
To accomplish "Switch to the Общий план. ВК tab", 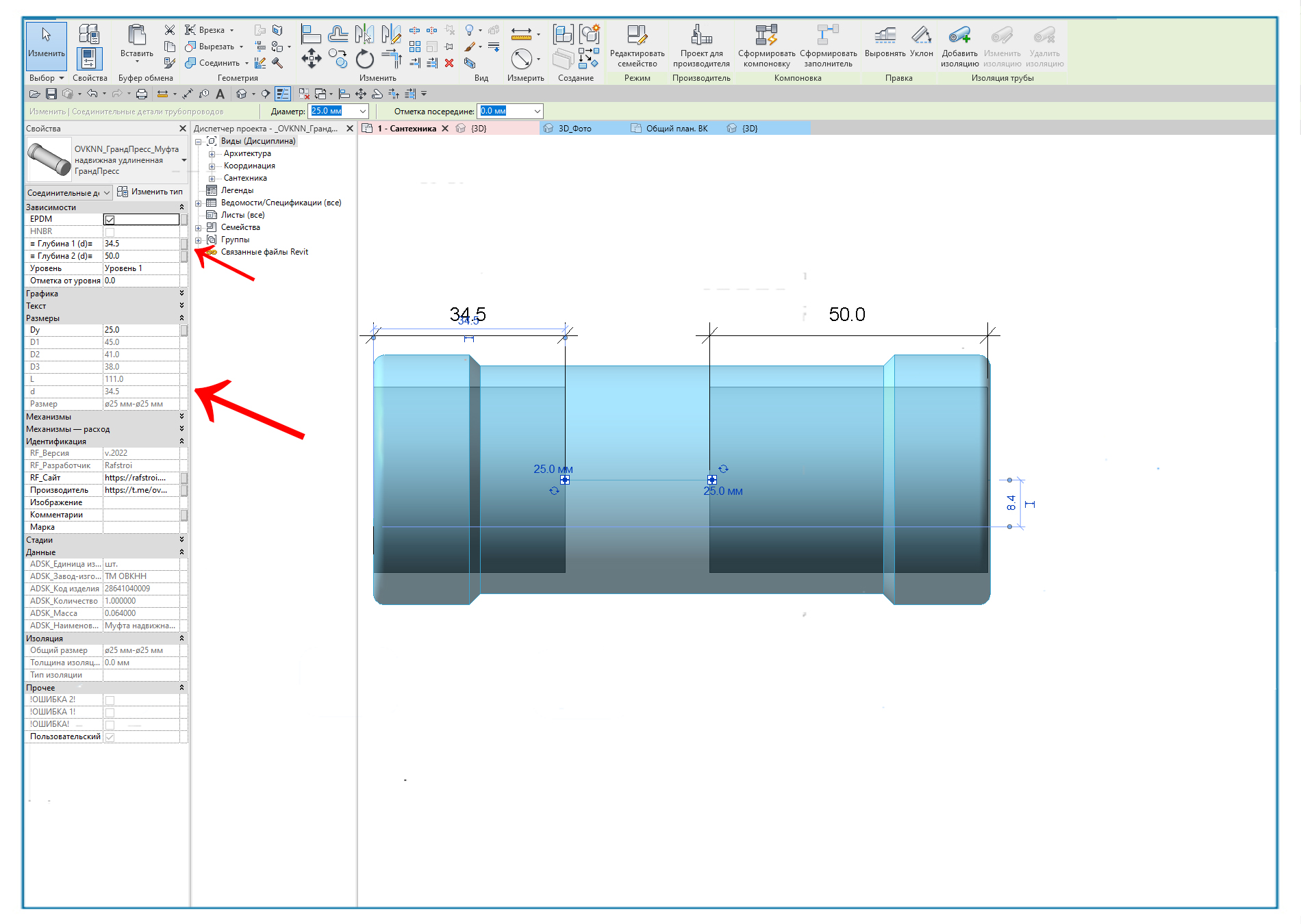I will pos(677,129).
